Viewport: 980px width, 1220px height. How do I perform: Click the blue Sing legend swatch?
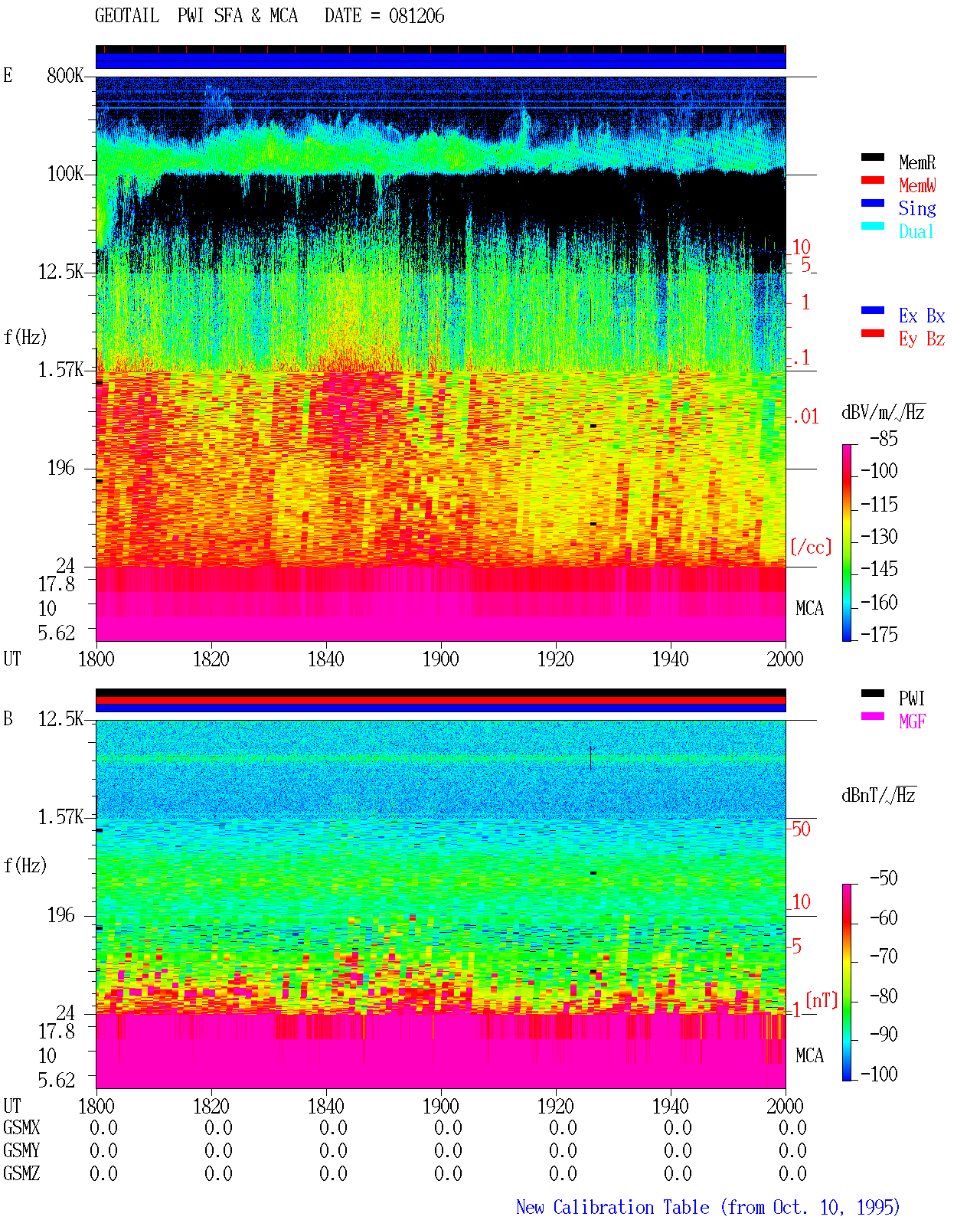pos(873,204)
